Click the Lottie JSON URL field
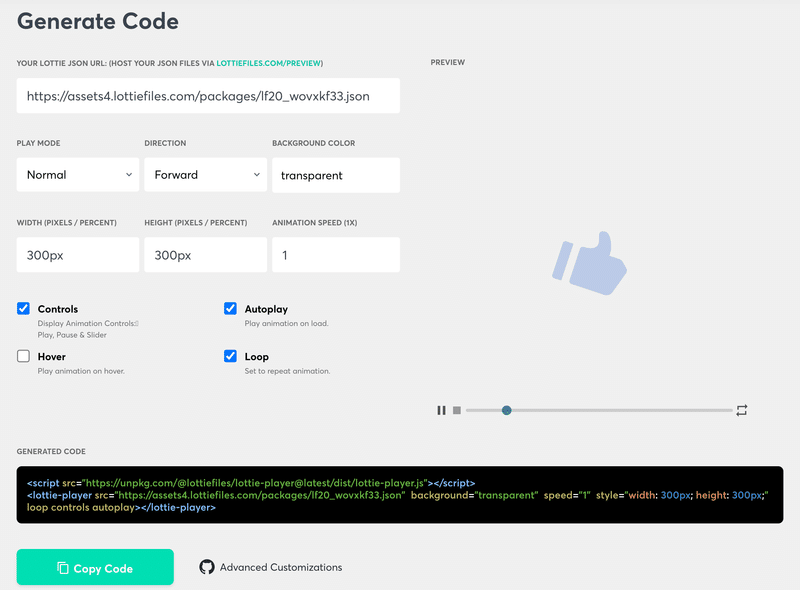This screenshot has height=590, width=800. [208, 96]
